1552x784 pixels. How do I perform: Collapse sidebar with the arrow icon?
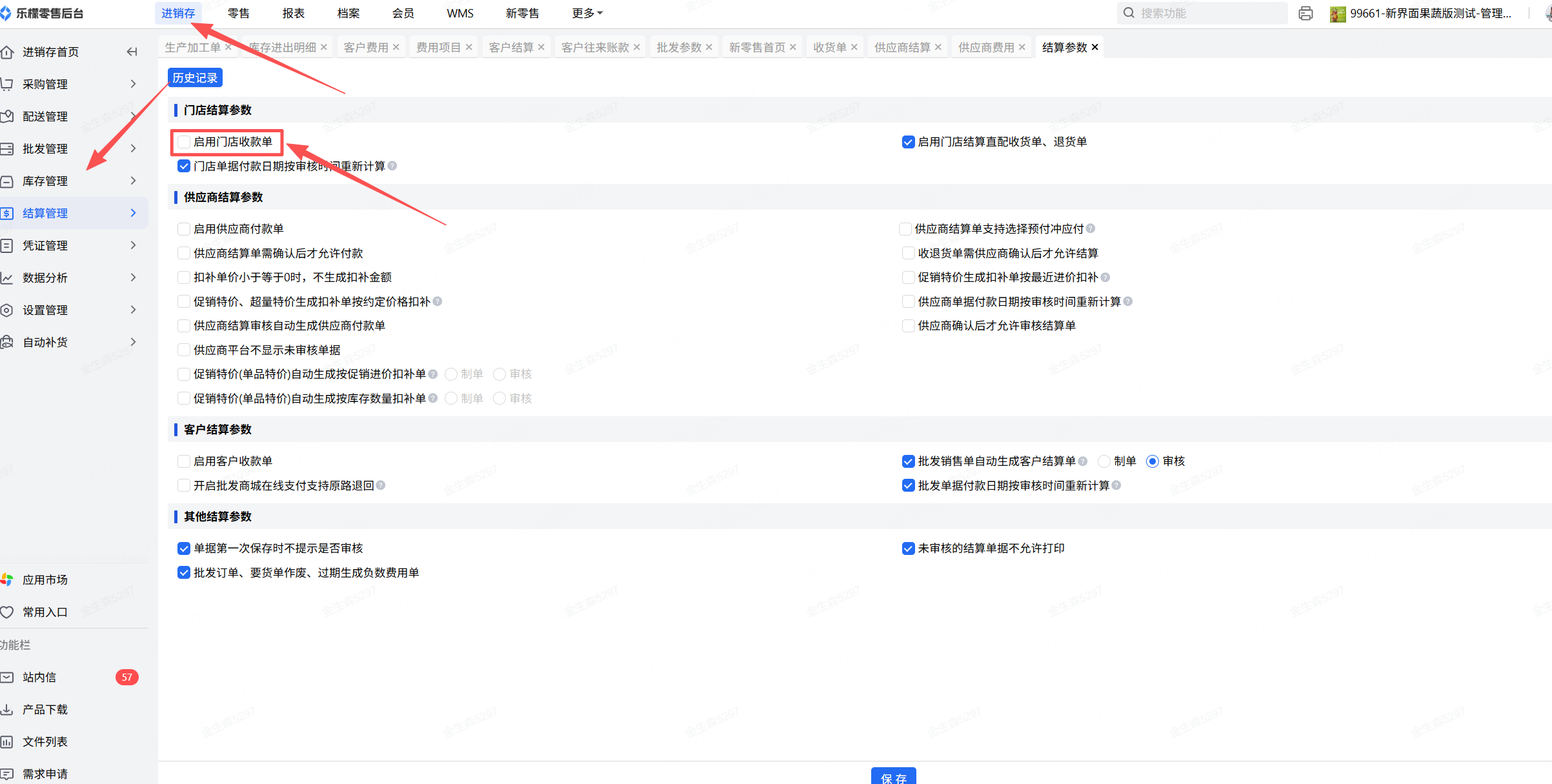[132, 52]
